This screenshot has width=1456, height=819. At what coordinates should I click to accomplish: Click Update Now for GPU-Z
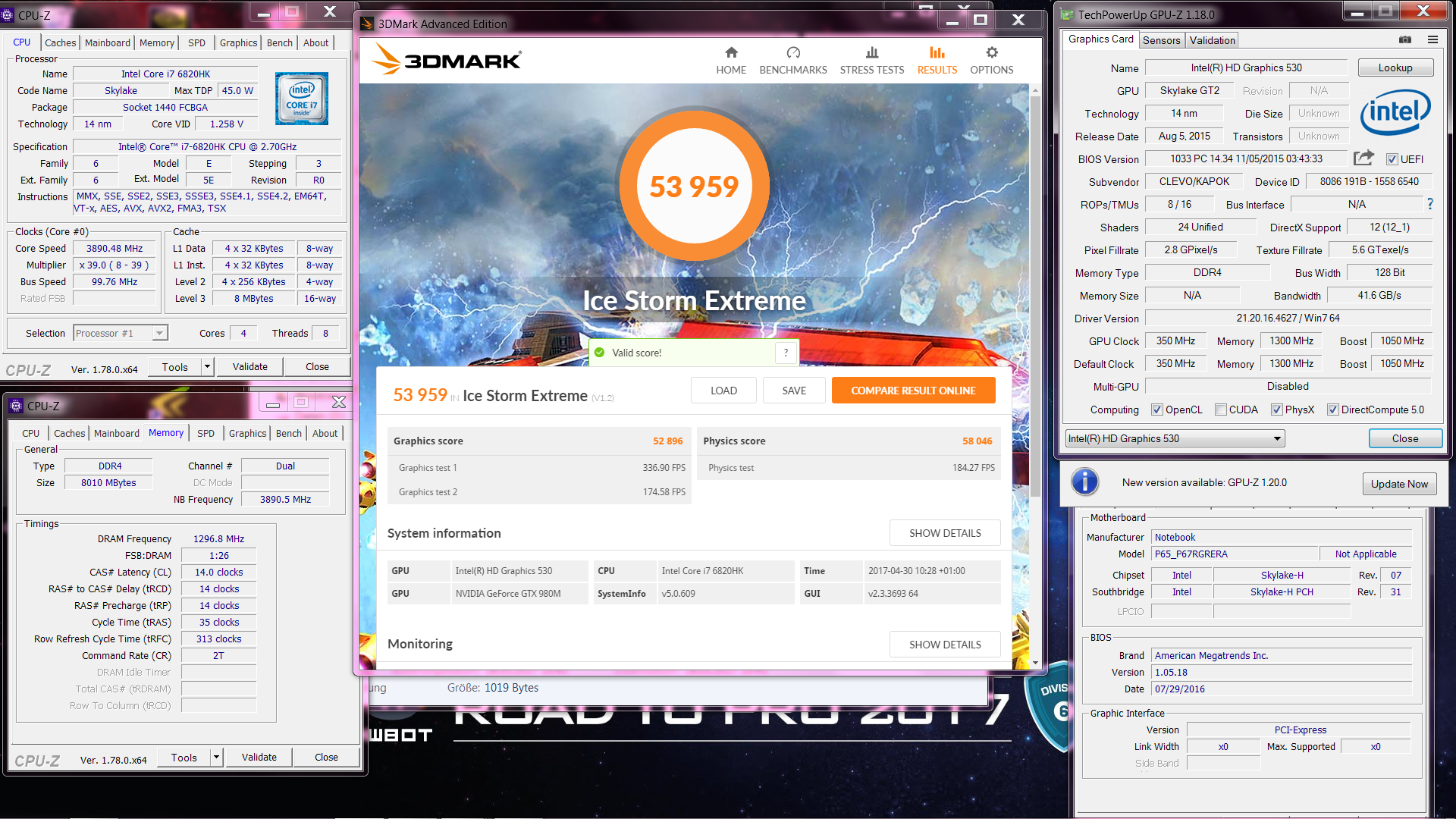(1399, 484)
